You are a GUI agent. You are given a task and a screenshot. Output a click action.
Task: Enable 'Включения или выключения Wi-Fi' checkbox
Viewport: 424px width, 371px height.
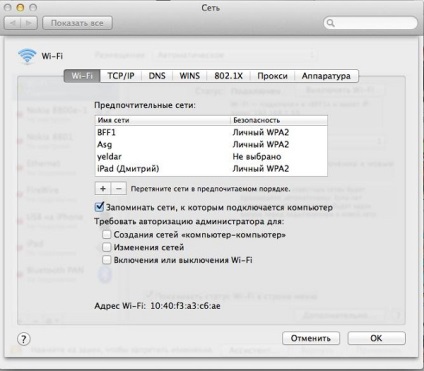coord(107,260)
